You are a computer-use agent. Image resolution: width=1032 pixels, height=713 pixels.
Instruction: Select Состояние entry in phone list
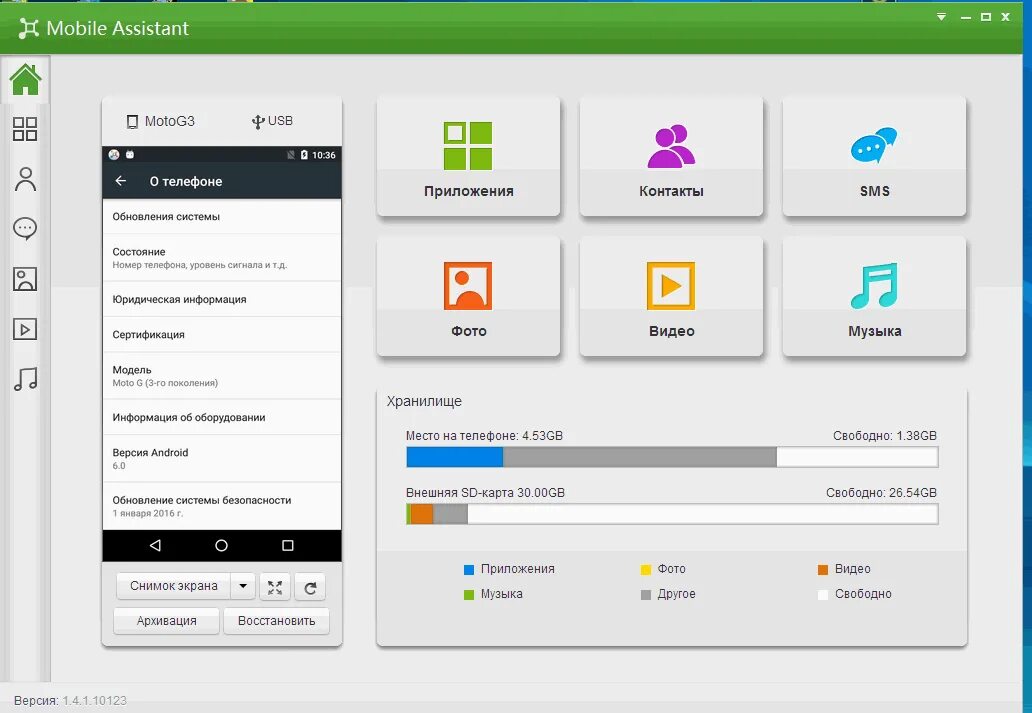[x=222, y=257]
